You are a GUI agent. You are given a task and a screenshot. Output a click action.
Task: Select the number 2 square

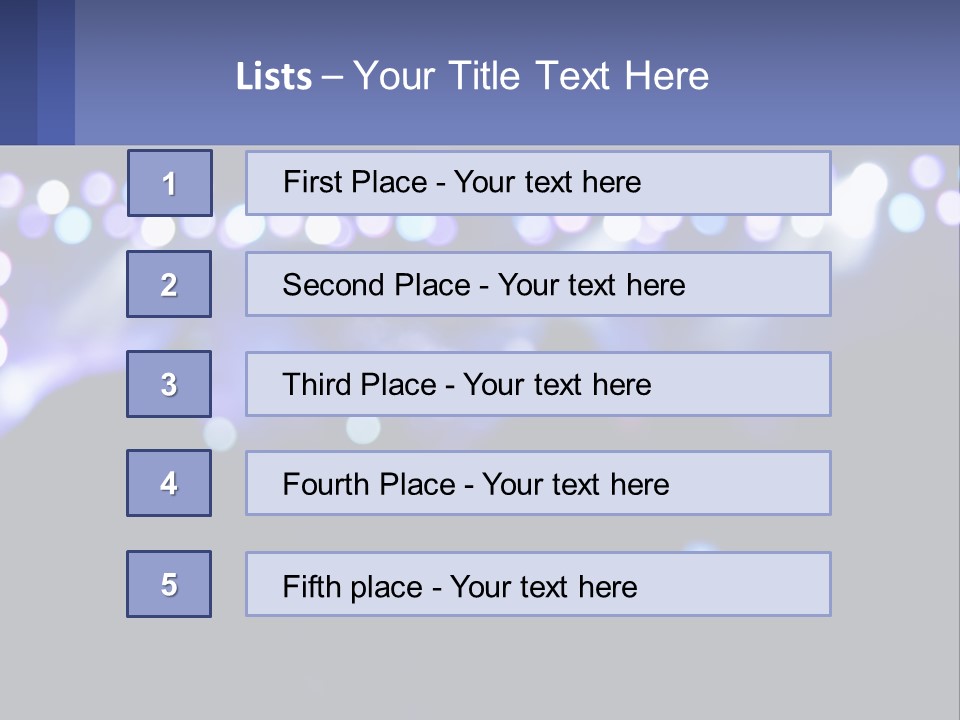169,284
